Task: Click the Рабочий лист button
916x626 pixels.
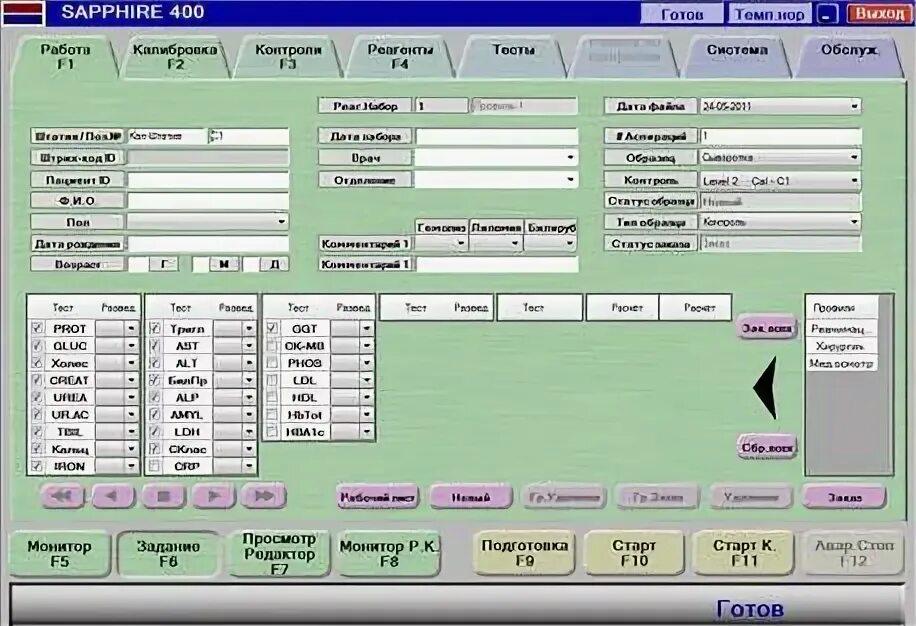Action: click(x=377, y=498)
